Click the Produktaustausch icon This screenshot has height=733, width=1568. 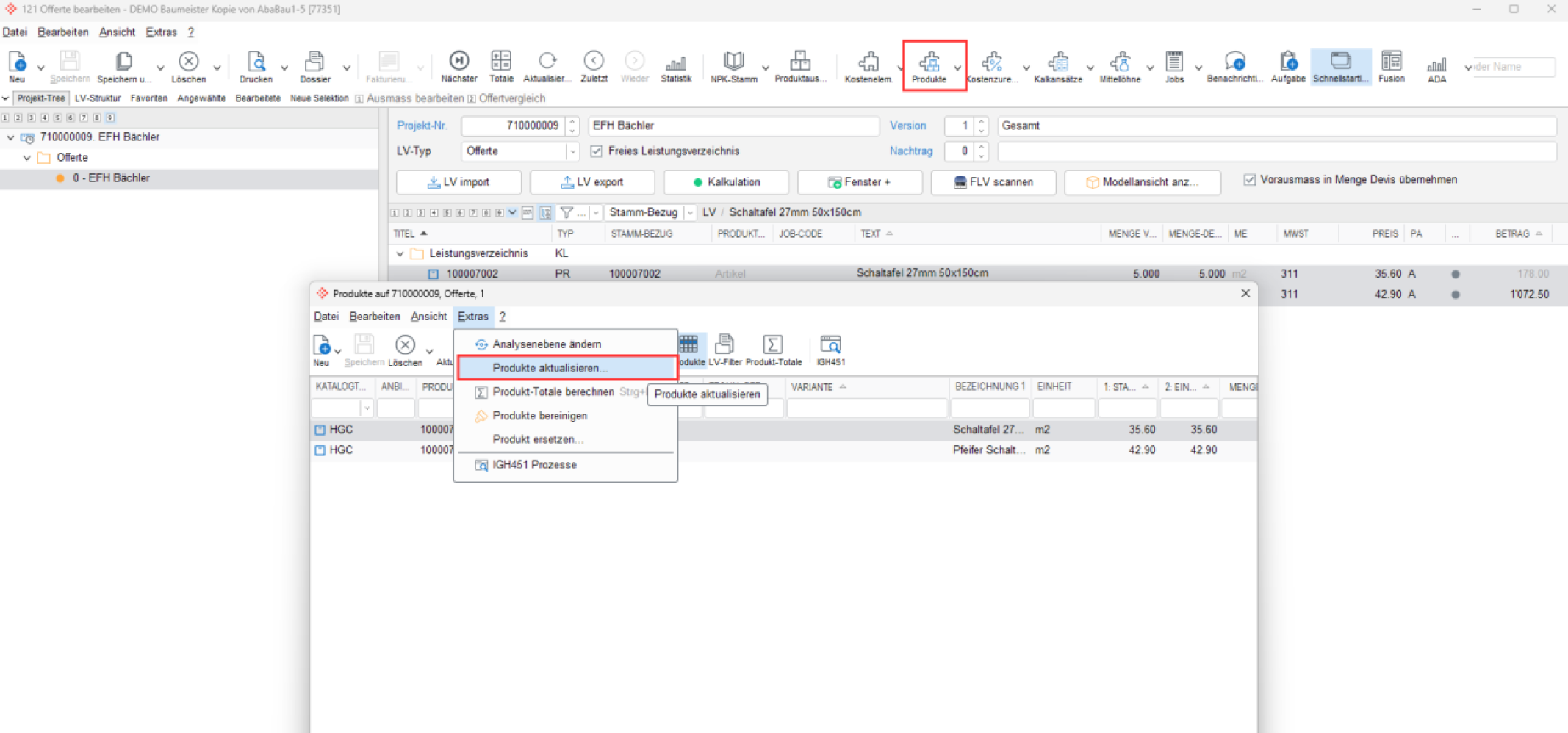click(800, 61)
